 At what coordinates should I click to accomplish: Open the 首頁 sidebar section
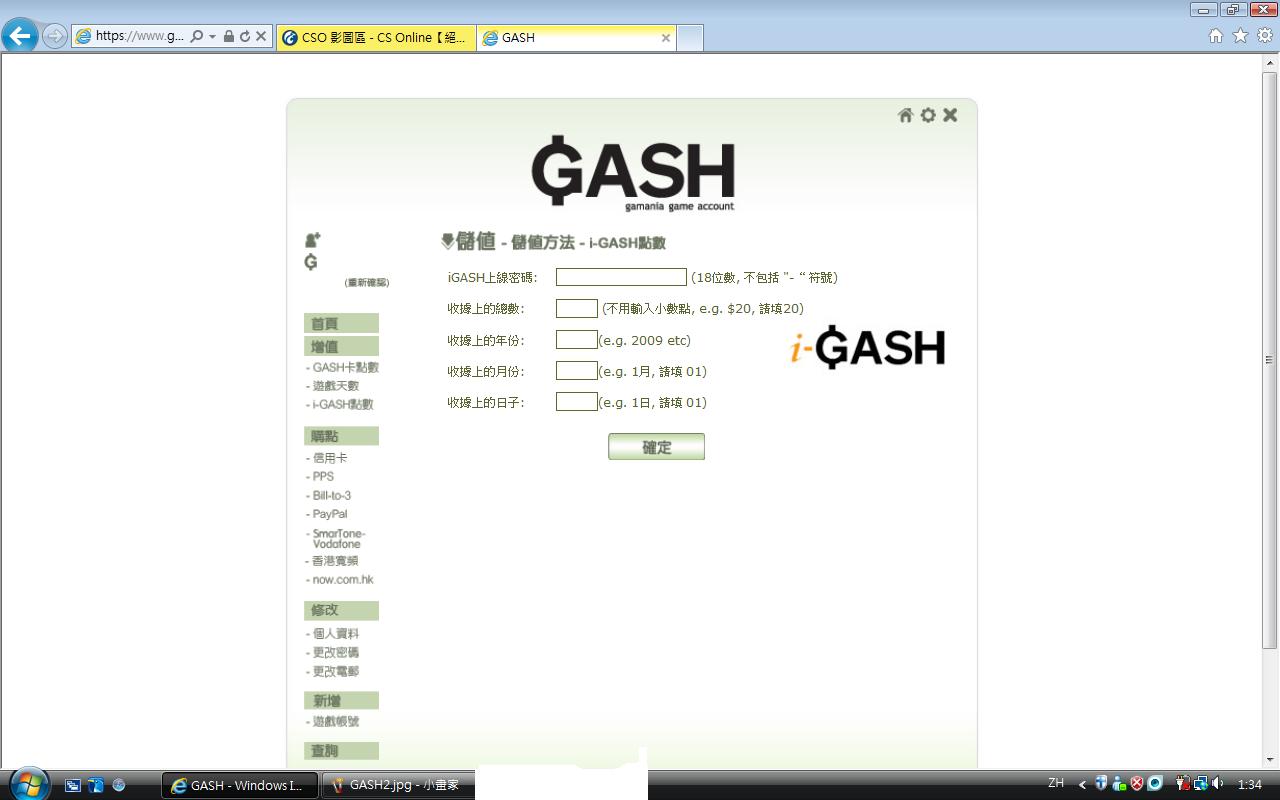point(341,323)
